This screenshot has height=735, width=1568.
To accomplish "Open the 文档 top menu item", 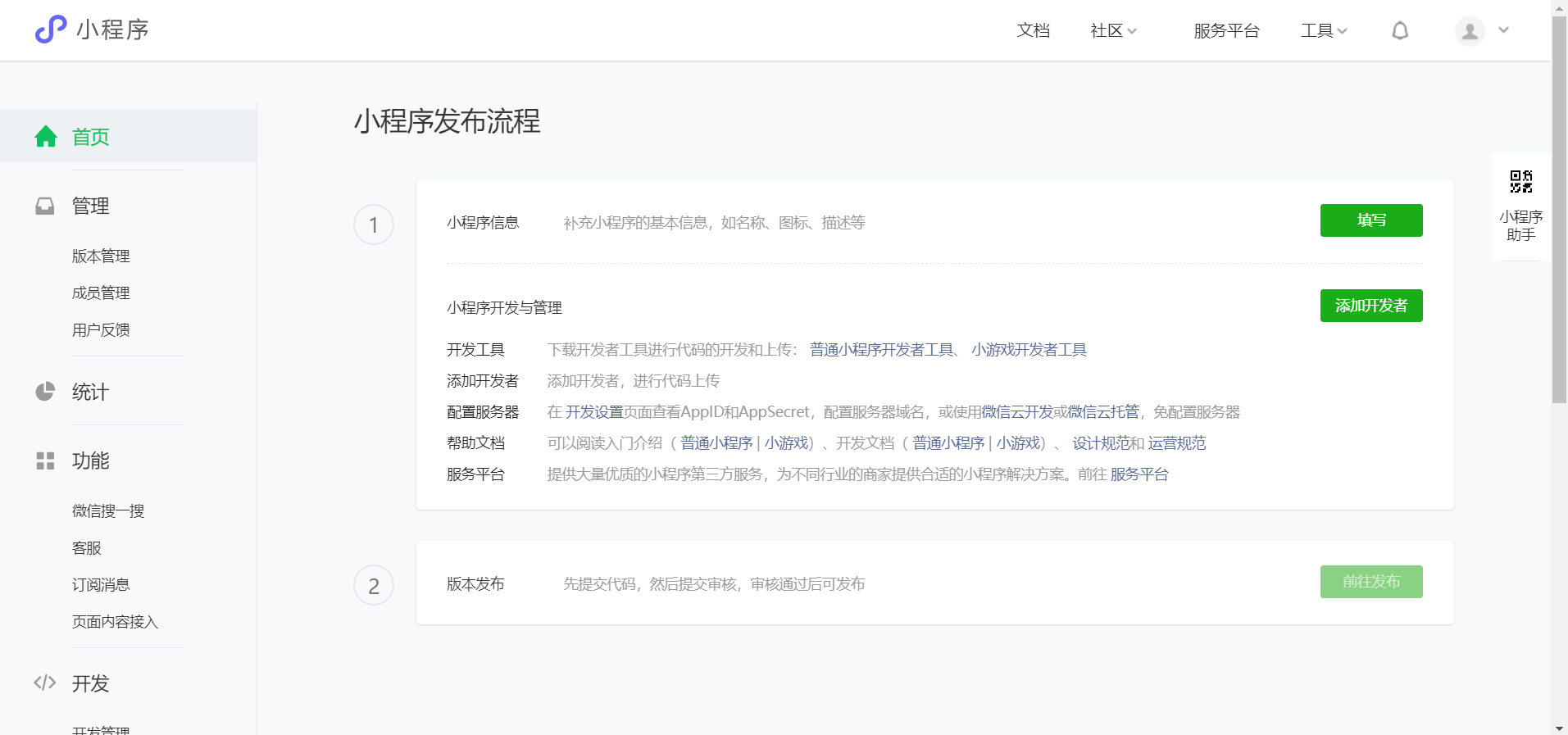I will [x=1033, y=30].
